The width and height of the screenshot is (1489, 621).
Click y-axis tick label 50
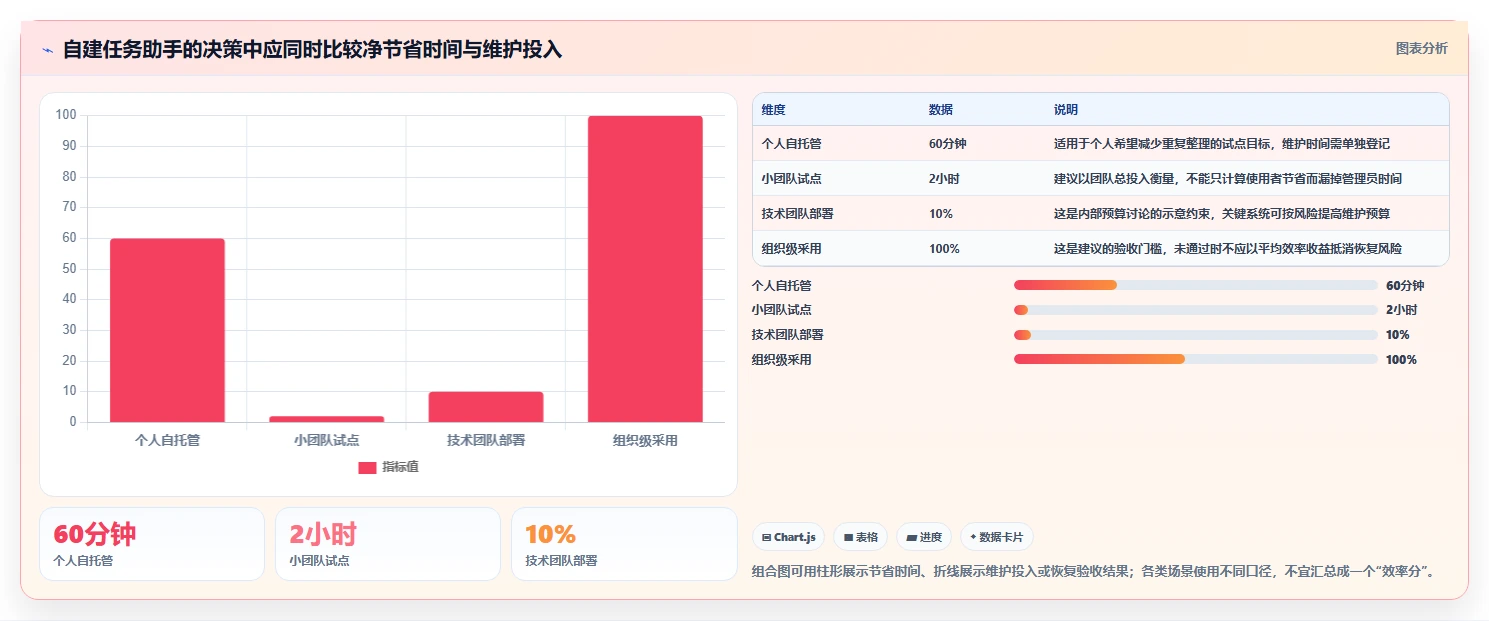point(69,269)
